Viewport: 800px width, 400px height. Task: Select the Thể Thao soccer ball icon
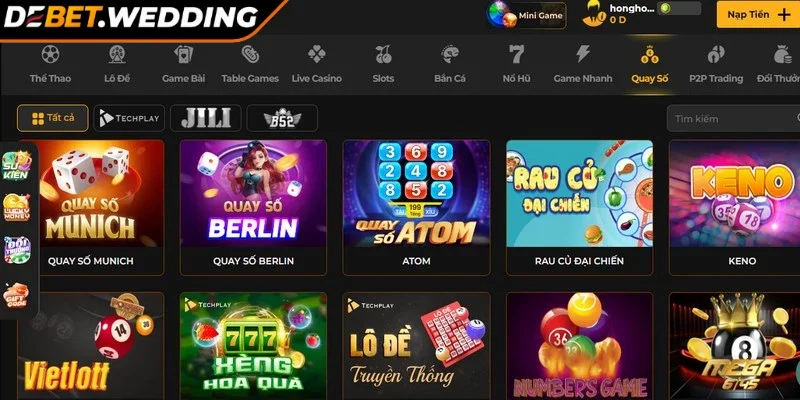coord(50,54)
